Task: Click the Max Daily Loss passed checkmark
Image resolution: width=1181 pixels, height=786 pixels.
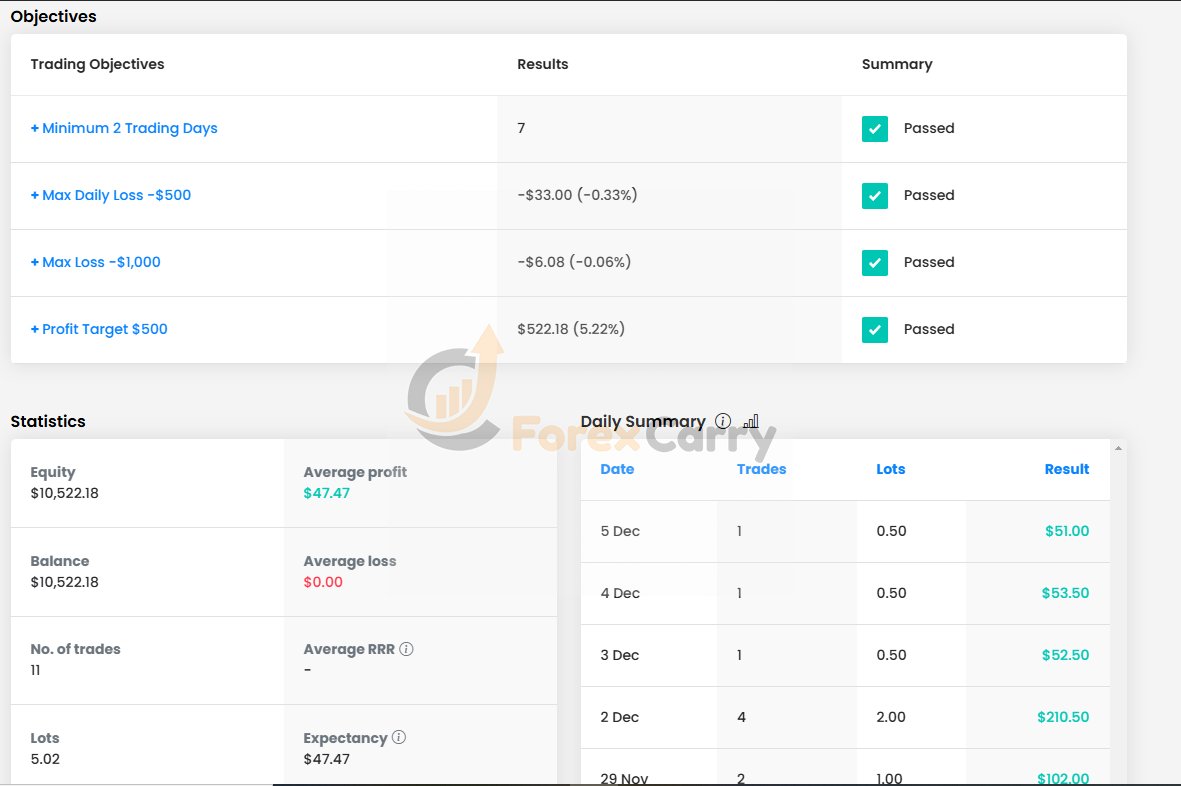Action: pos(874,196)
